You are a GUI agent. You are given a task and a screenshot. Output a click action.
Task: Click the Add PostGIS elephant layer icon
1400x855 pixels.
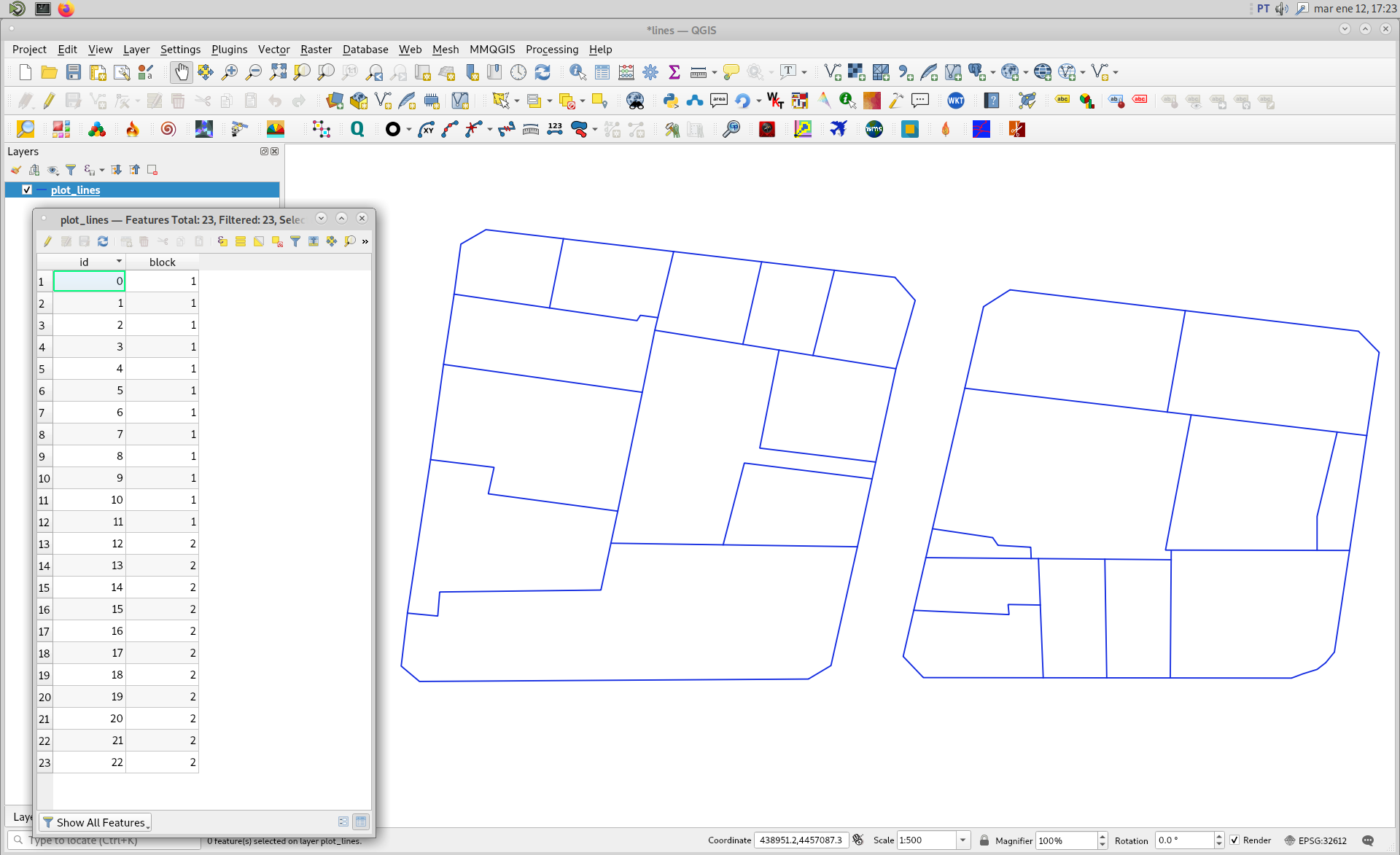pyautogui.click(x=977, y=72)
